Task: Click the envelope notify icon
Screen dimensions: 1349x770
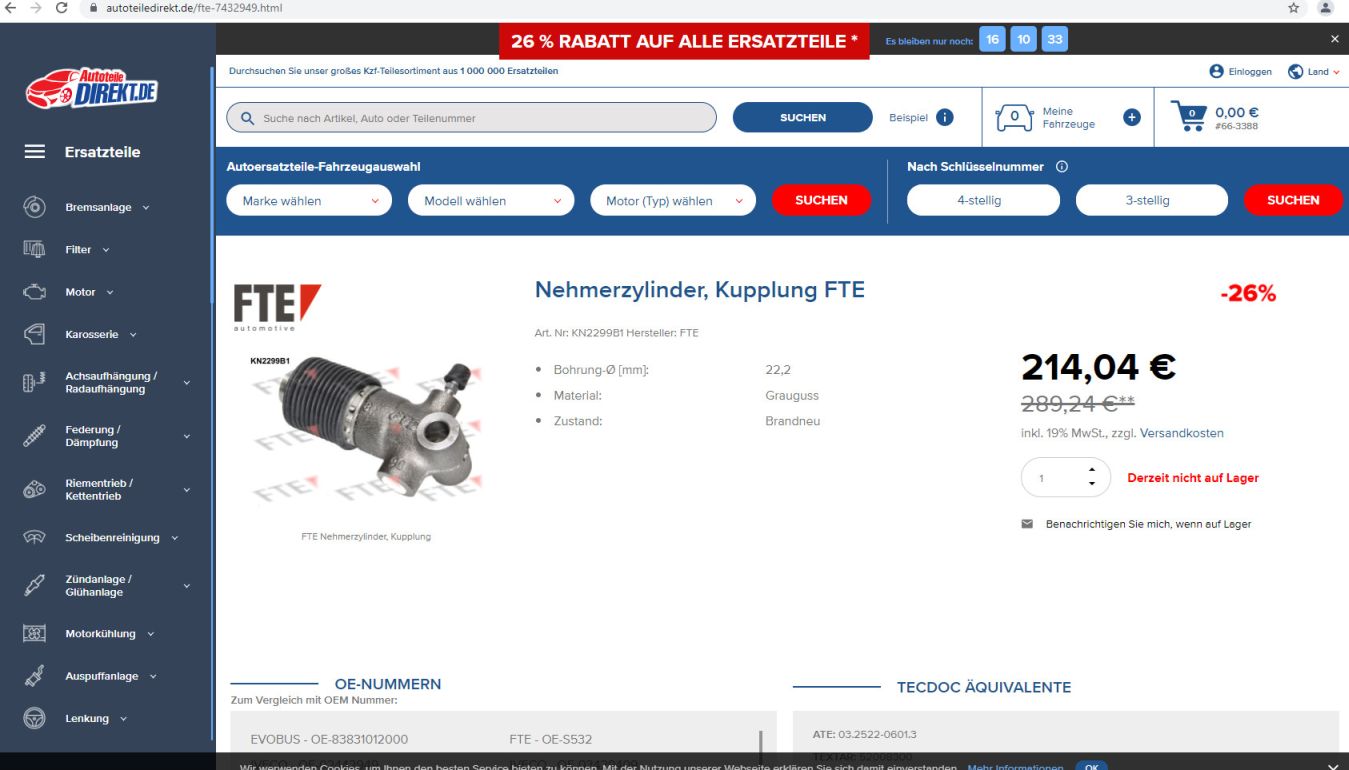Action: point(1027,524)
